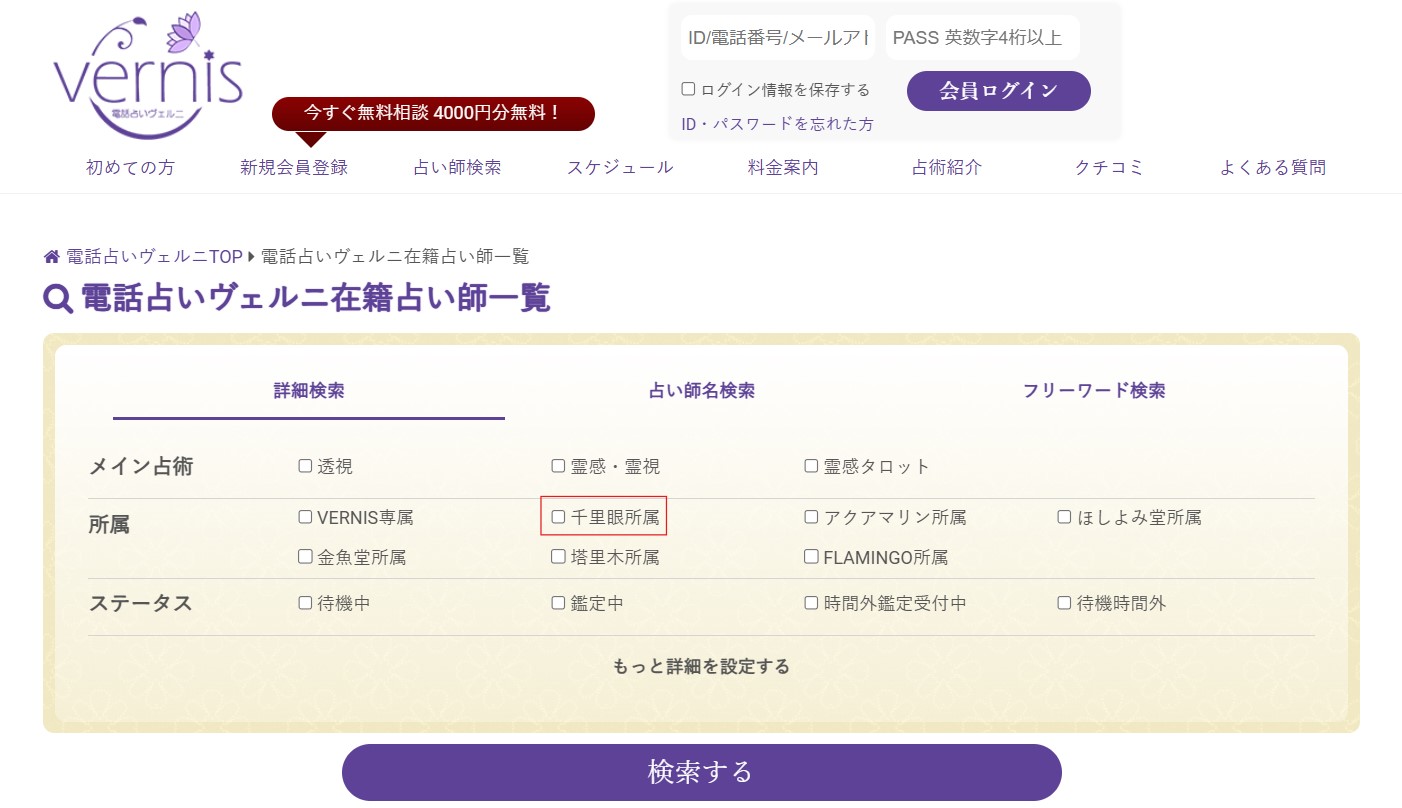Click the magnifying glass icon beside the page title

[56, 298]
